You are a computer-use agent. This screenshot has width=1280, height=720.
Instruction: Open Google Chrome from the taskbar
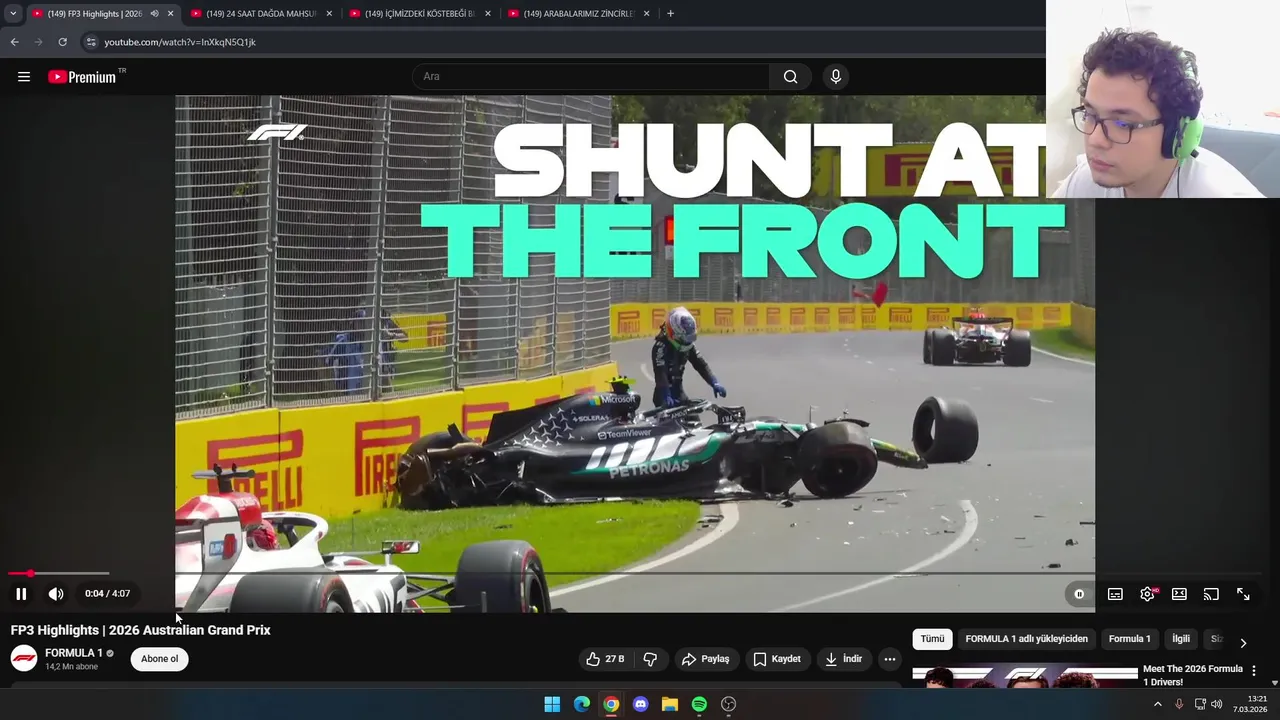(x=611, y=704)
